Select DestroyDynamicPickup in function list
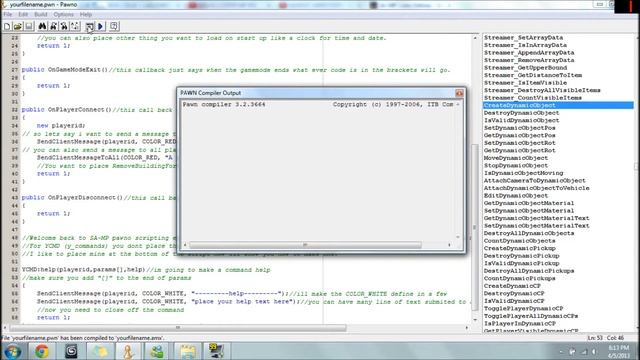The width and height of the screenshot is (640, 360). tap(521, 256)
